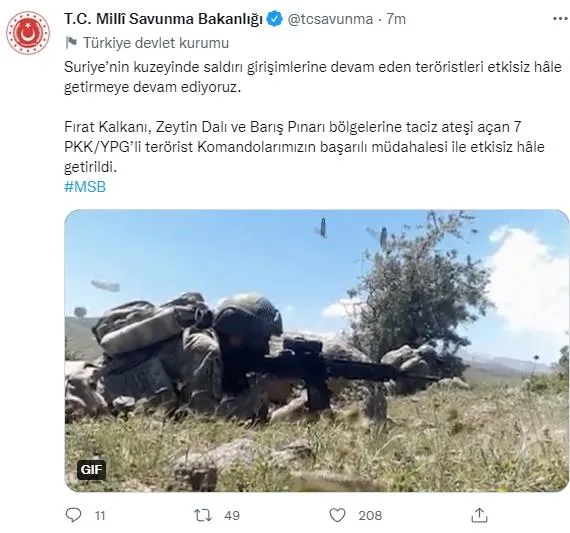Like the tweet with the heart icon
This screenshot has height=533, width=570.
click(337, 515)
